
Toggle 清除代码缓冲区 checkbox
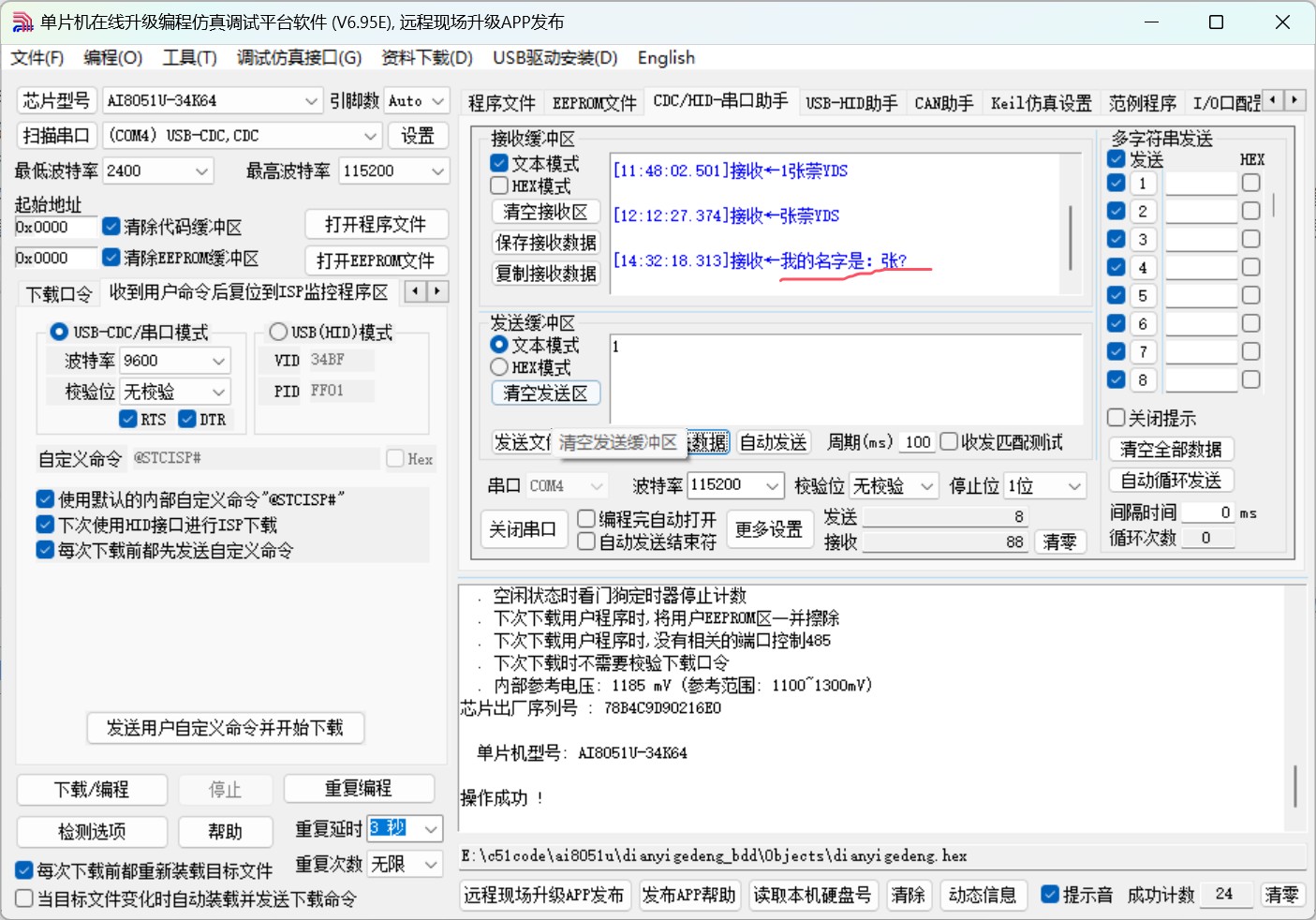tap(111, 227)
